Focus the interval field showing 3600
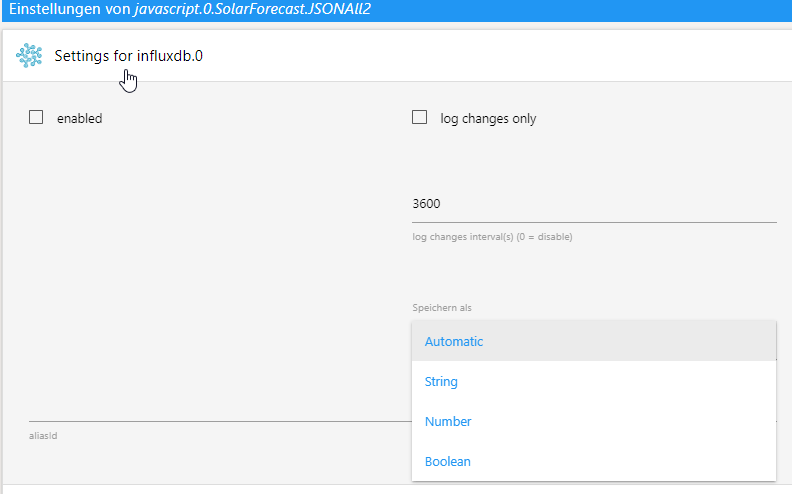Image resolution: width=792 pixels, height=494 pixels. click(x=594, y=204)
